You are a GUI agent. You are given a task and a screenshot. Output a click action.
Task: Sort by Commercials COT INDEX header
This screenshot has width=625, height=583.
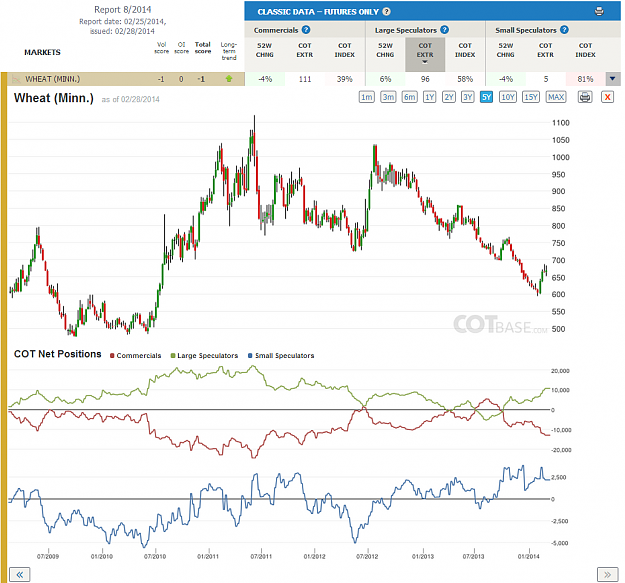coord(344,50)
